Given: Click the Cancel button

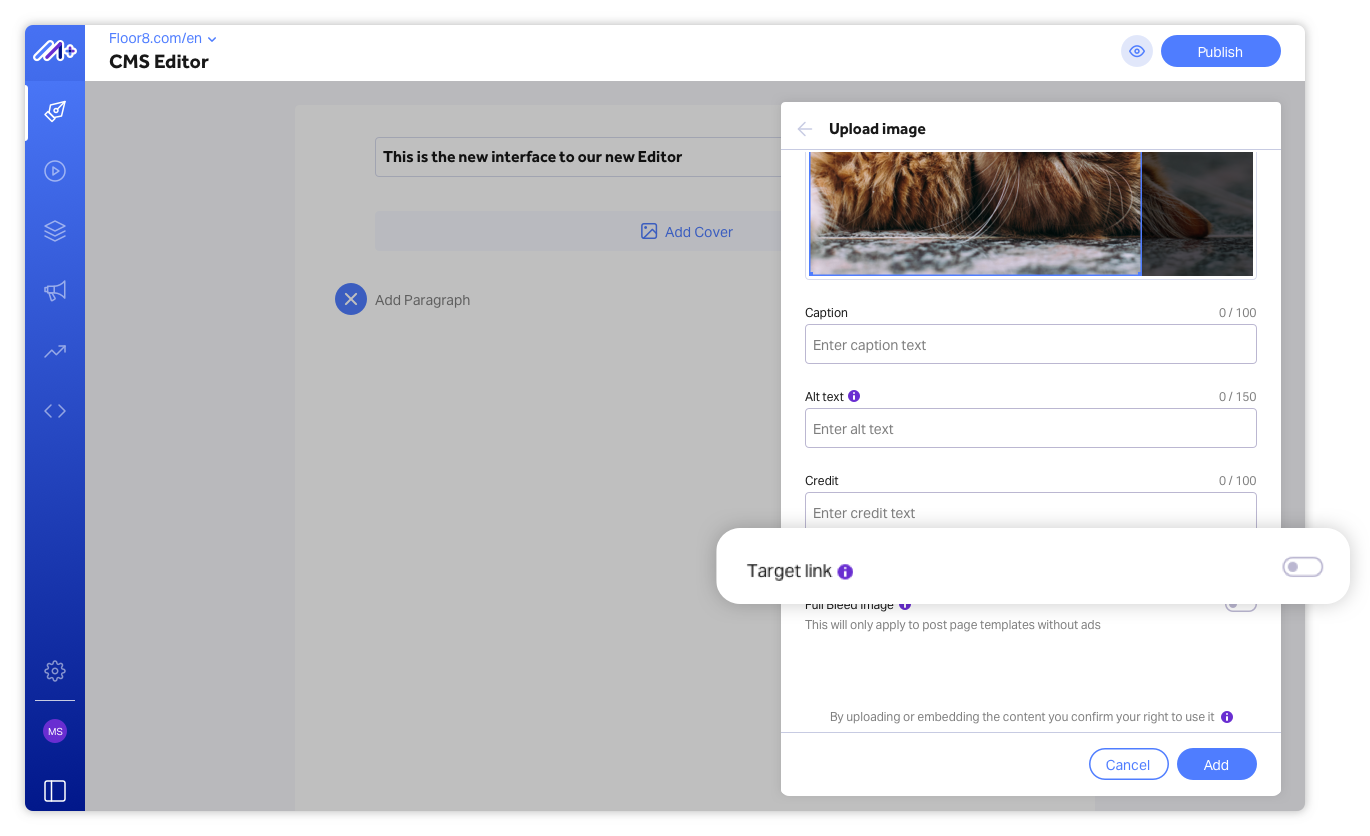Looking at the screenshot, I should (x=1128, y=764).
